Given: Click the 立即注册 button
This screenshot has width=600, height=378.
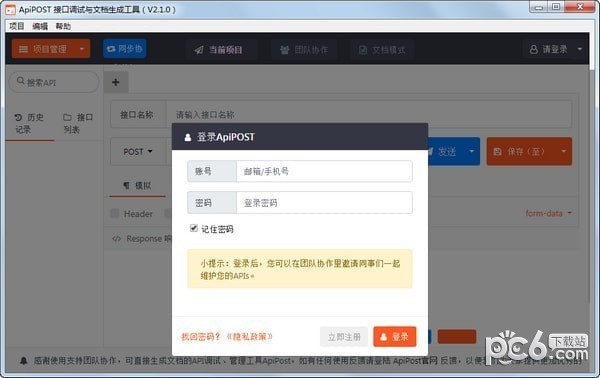Looking at the screenshot, I should click(344, 337).
